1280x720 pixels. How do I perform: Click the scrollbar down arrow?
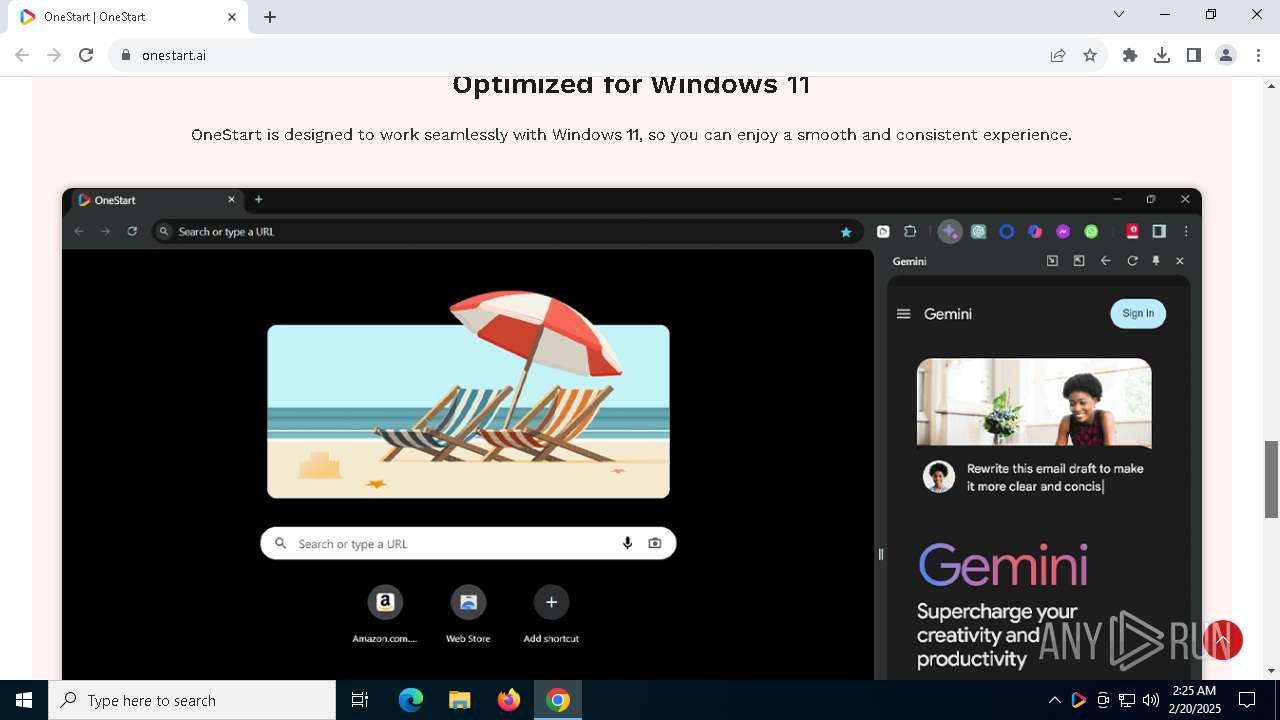(1271, 671)
